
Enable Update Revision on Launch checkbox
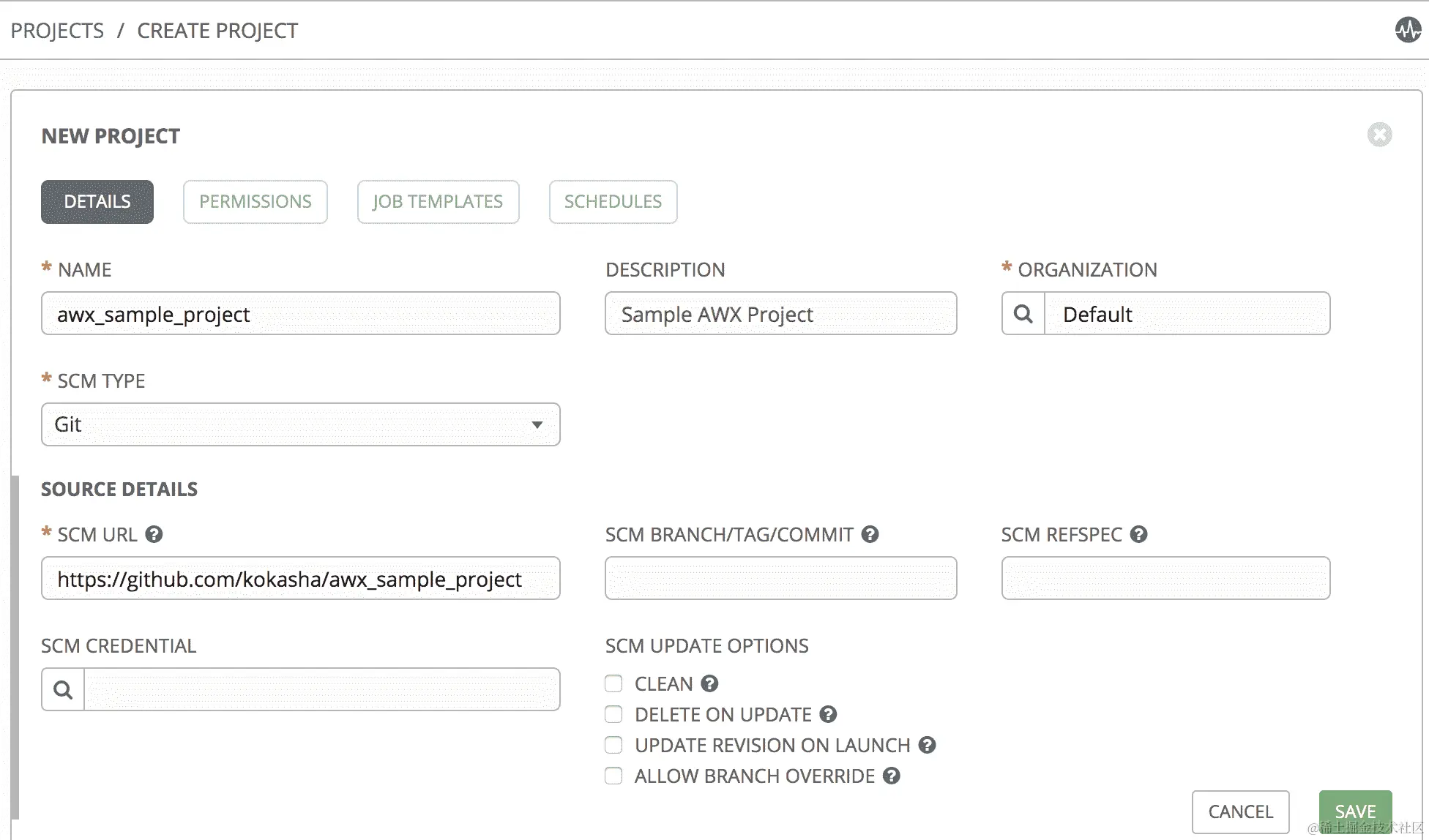point(613,745)
